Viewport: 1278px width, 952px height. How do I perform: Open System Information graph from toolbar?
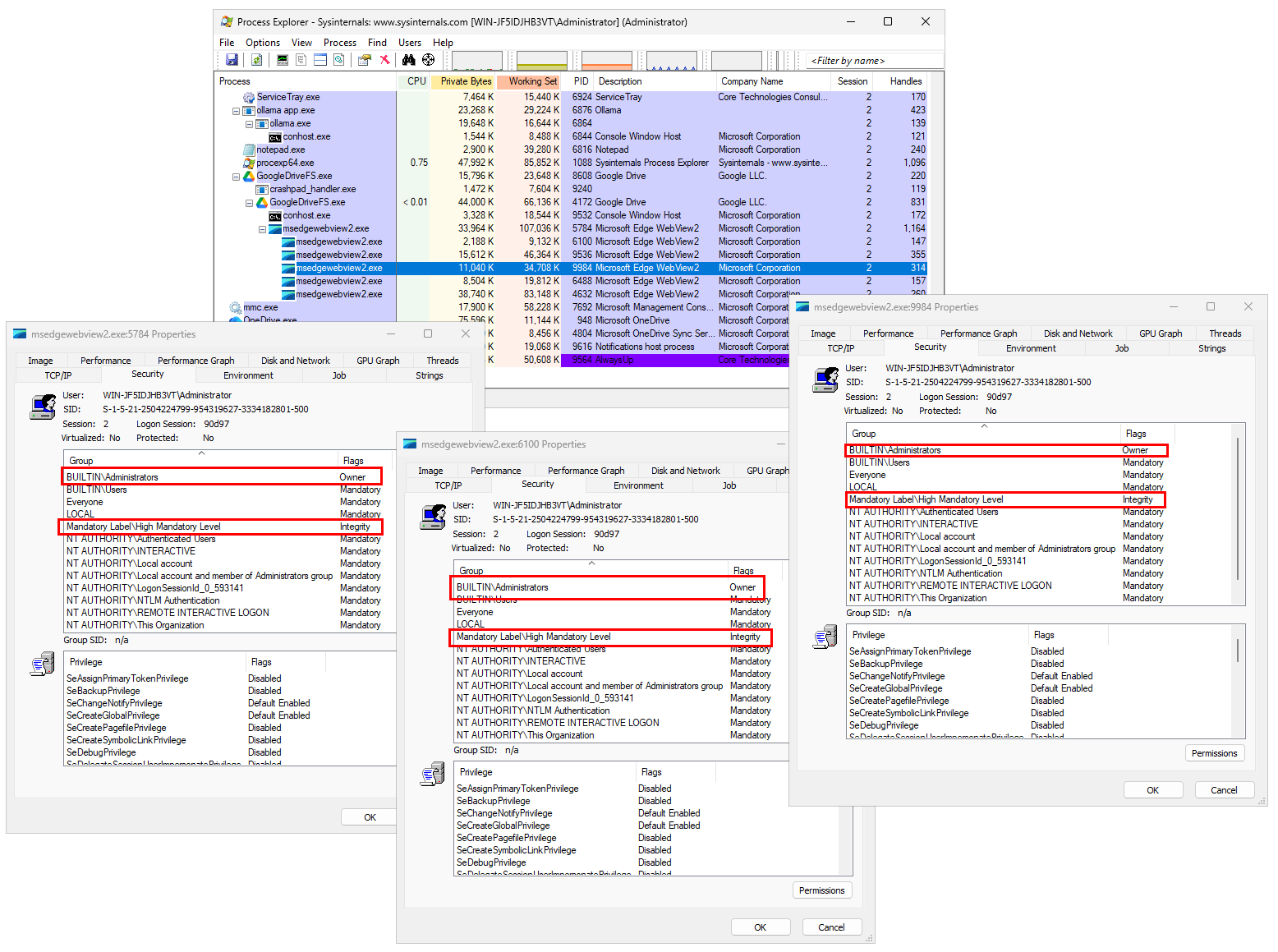tap(281, 60)
